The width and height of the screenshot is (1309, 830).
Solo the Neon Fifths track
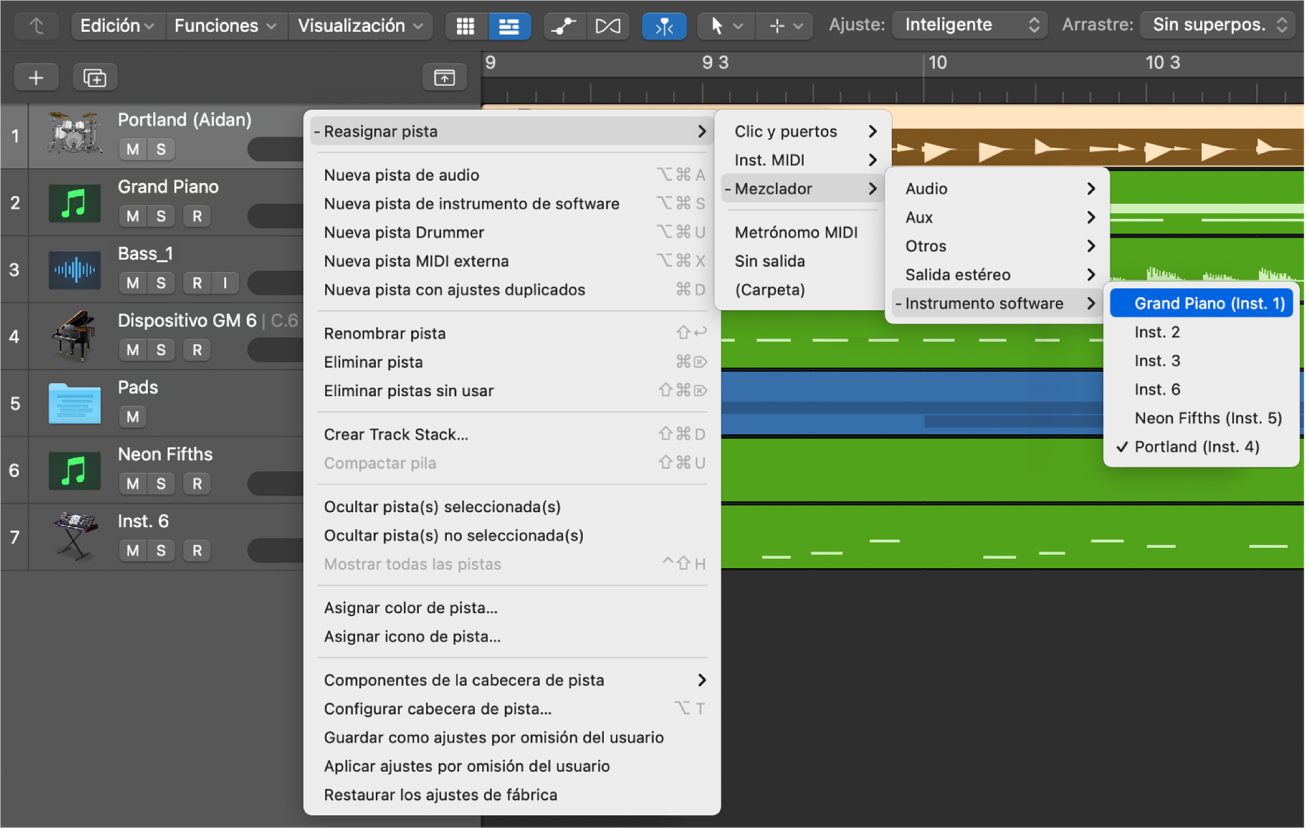[160, 485]
